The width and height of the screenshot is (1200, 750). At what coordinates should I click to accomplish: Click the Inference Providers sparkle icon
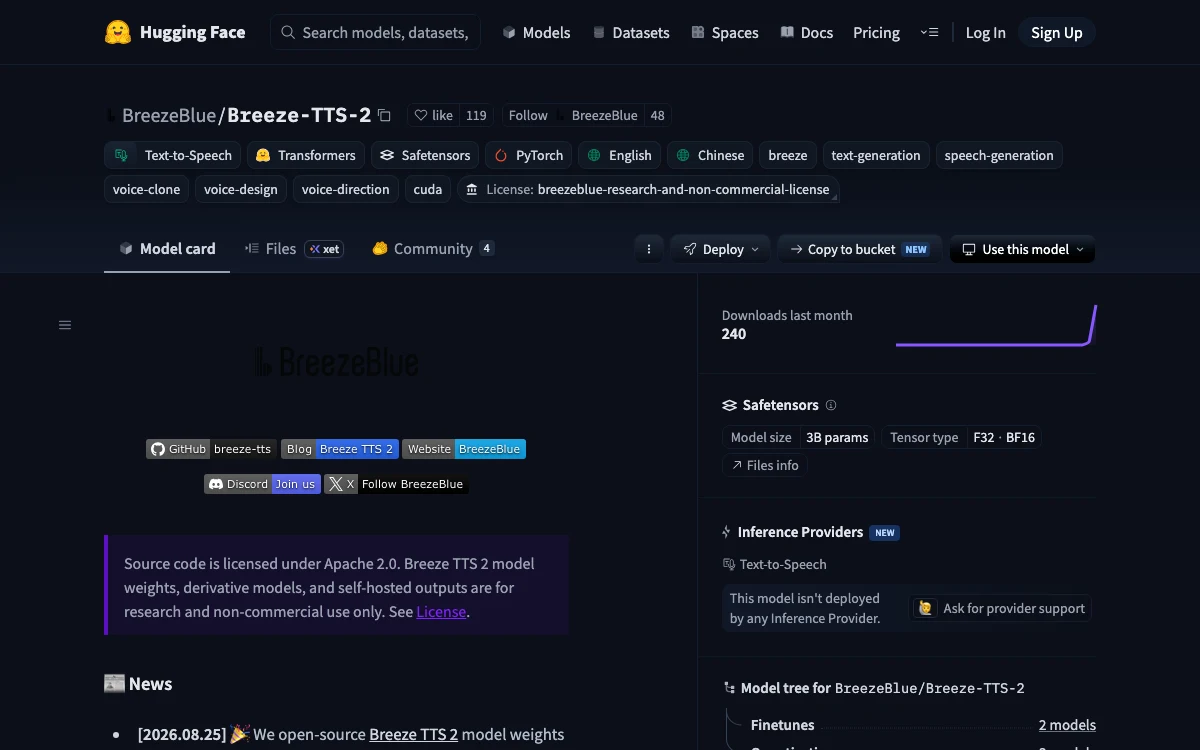[x=727, y=532]
